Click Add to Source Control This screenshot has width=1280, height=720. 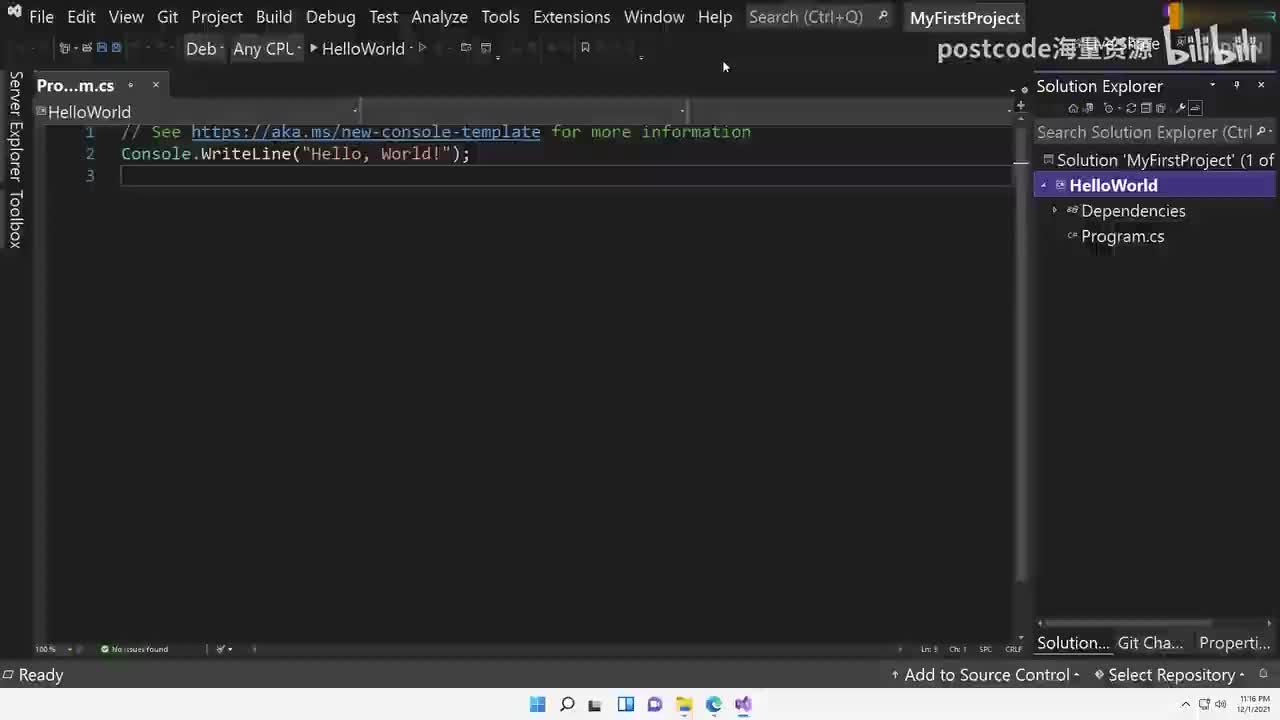[986, 675]
